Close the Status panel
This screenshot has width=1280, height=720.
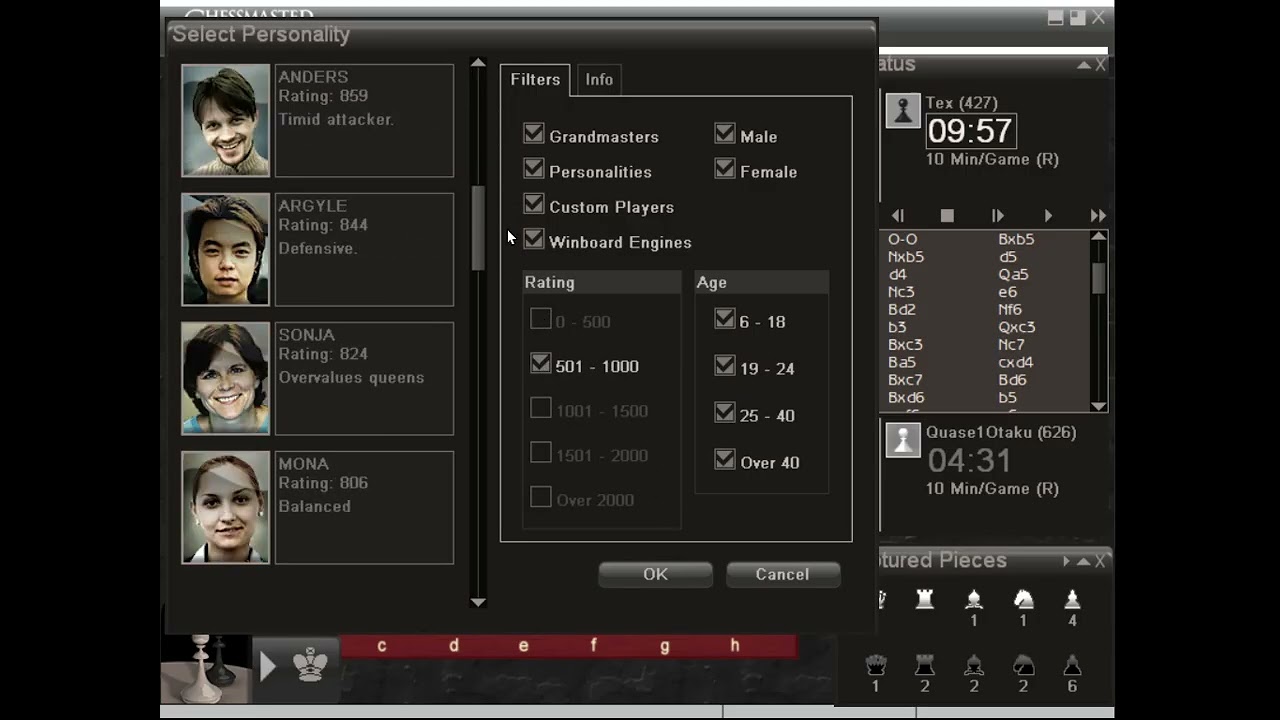tap(1101, 65)
